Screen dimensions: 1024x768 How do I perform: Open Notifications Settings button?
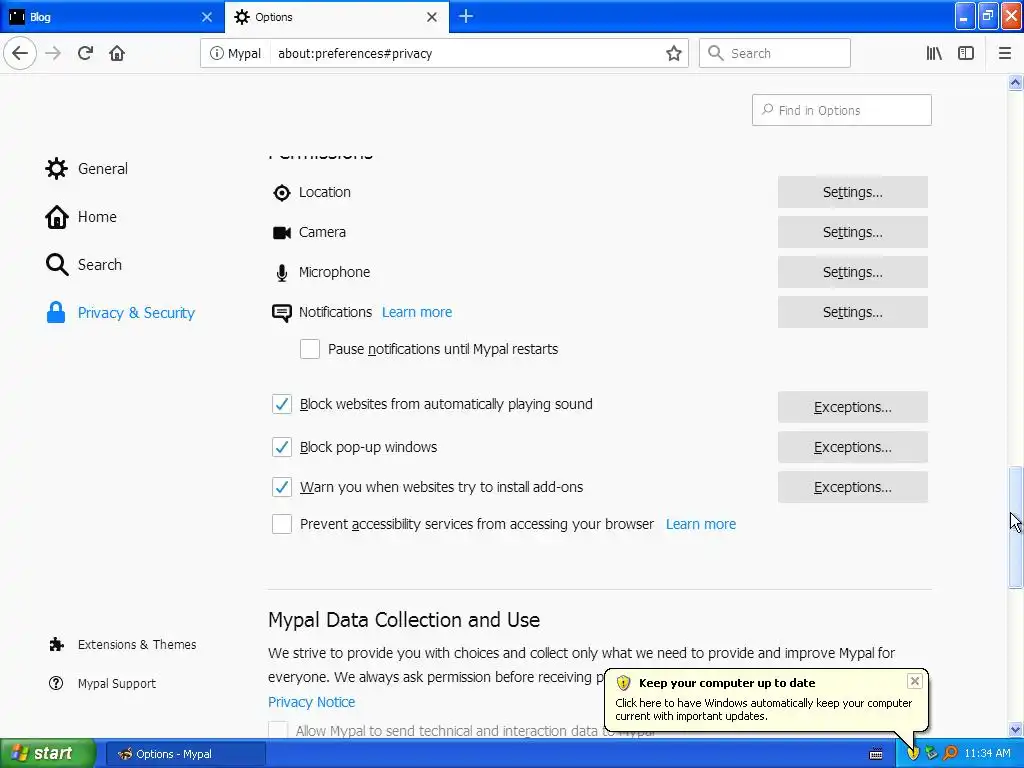(x=852, y=312)
